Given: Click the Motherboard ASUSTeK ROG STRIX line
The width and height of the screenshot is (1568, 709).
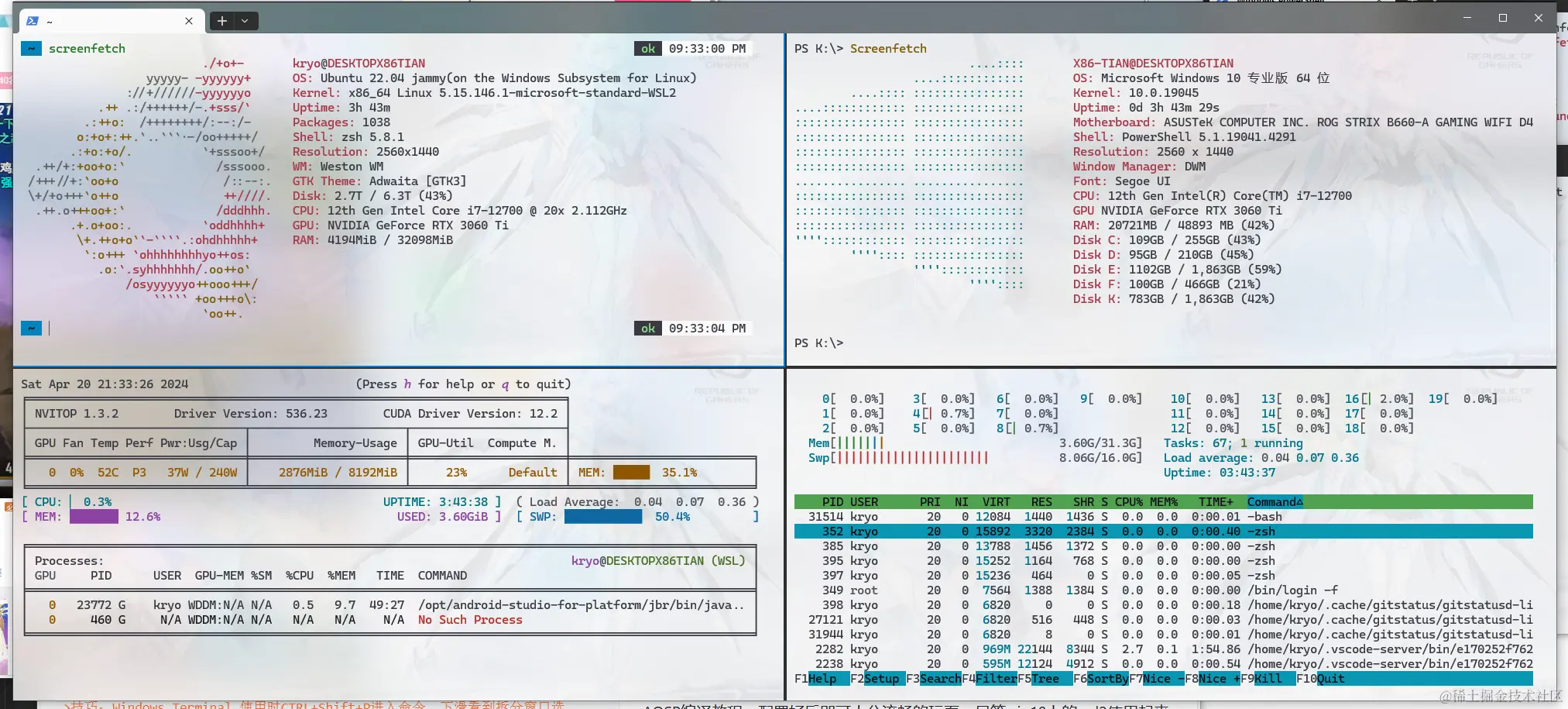Looking at the screenshot, I should [1302, 122].
